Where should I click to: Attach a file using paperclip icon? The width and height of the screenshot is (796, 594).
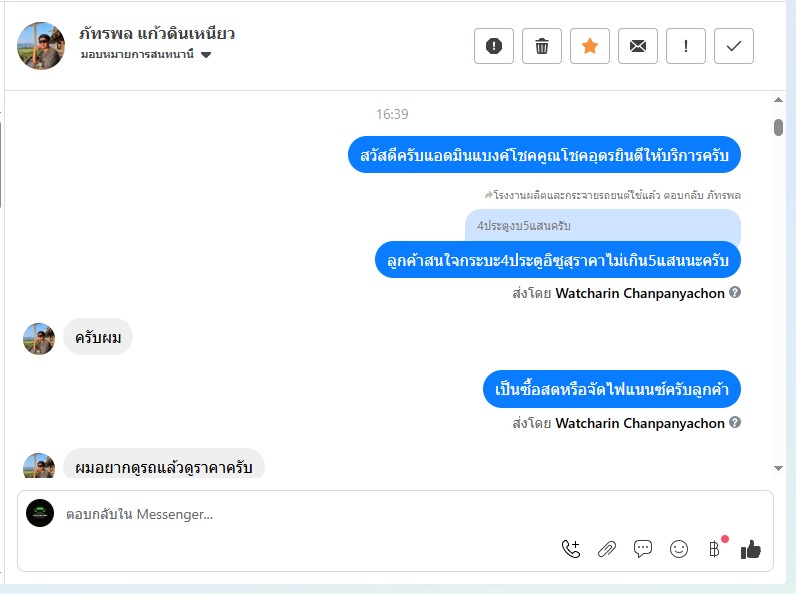(x=607, y=549)
